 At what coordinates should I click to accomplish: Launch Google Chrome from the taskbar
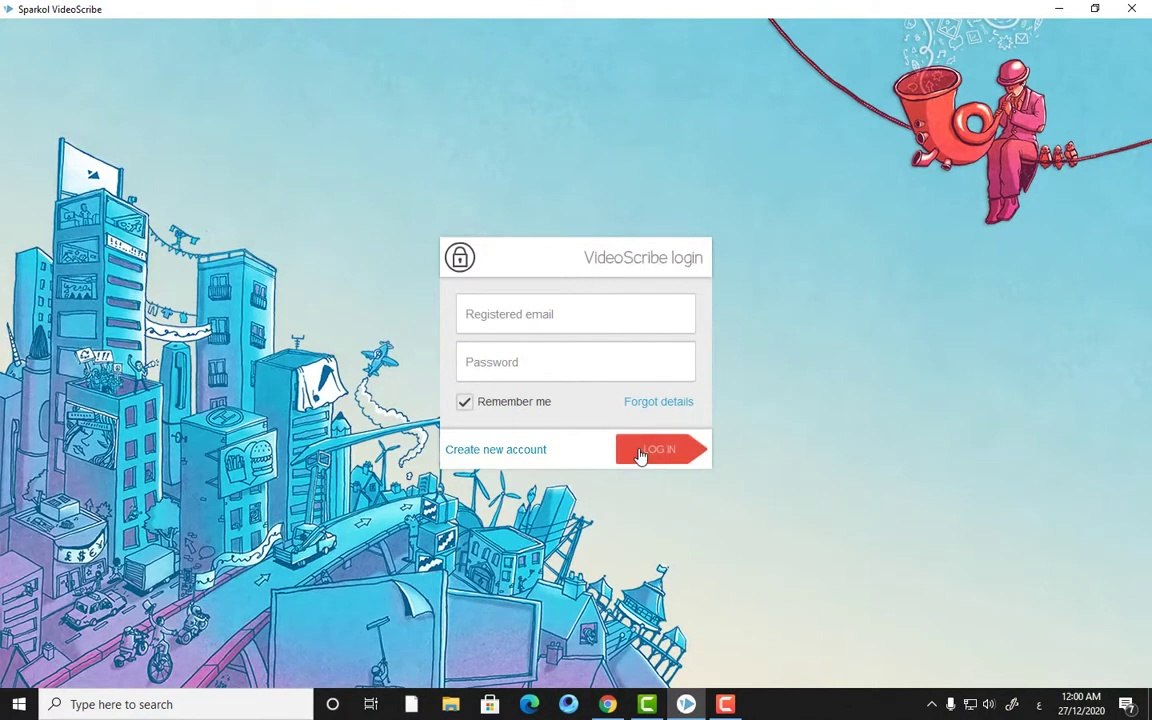608,704
